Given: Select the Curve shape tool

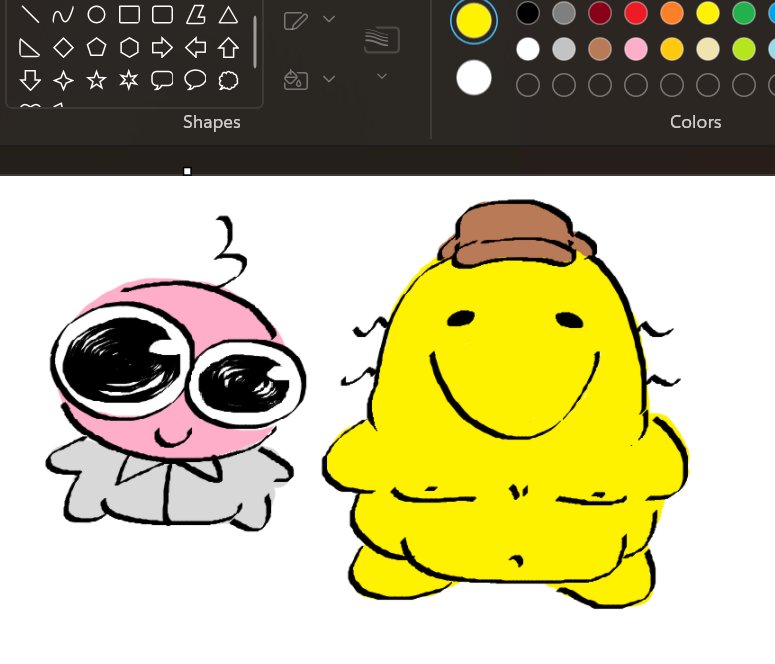Looking at the screenshot, I should (x=63, y=15).
